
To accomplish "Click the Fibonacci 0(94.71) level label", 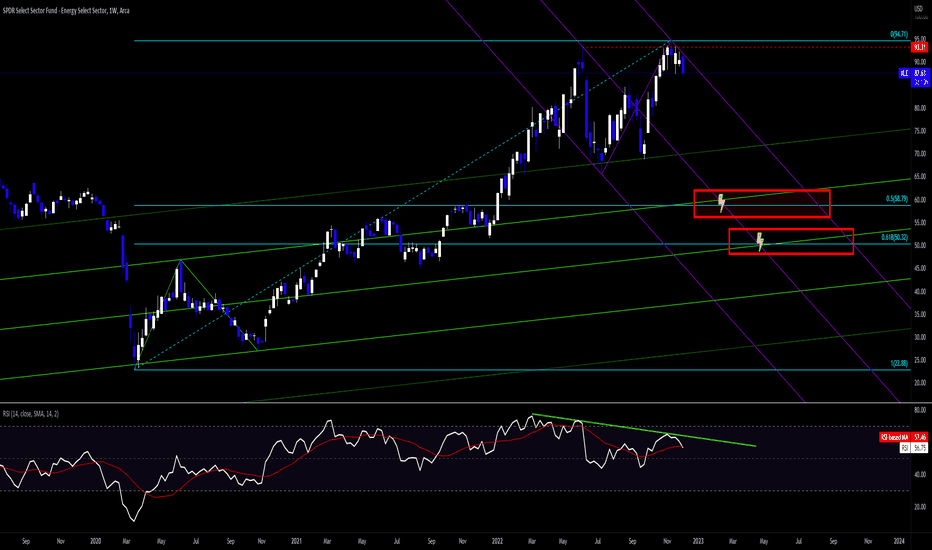I will pos(899,34).
